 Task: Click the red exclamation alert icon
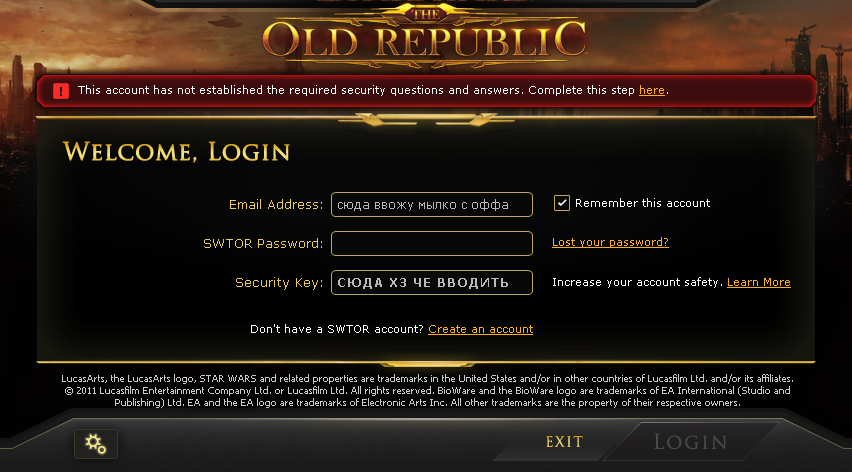point(61,91)
